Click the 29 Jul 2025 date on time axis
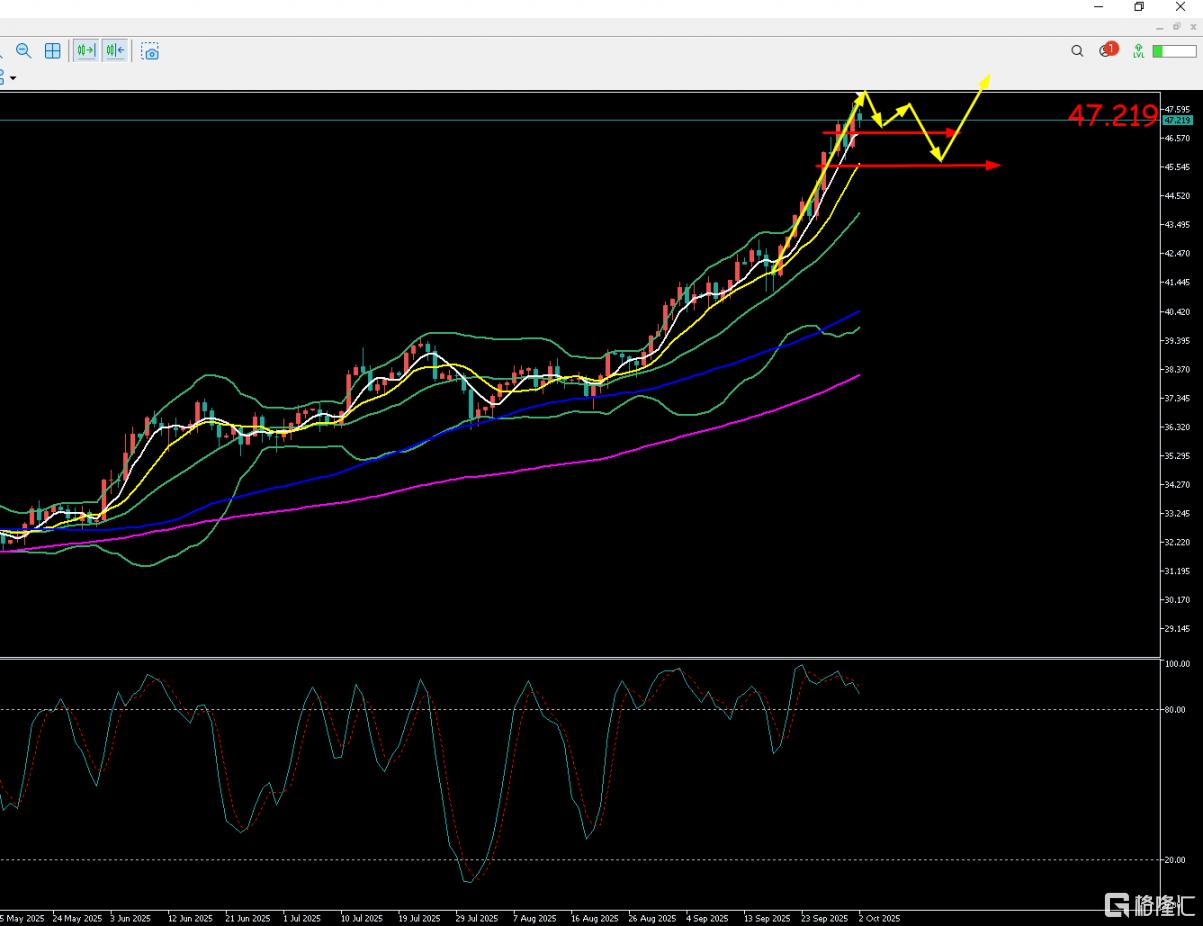This screenshot has width=1203, height=926. (x=477, y=918)
